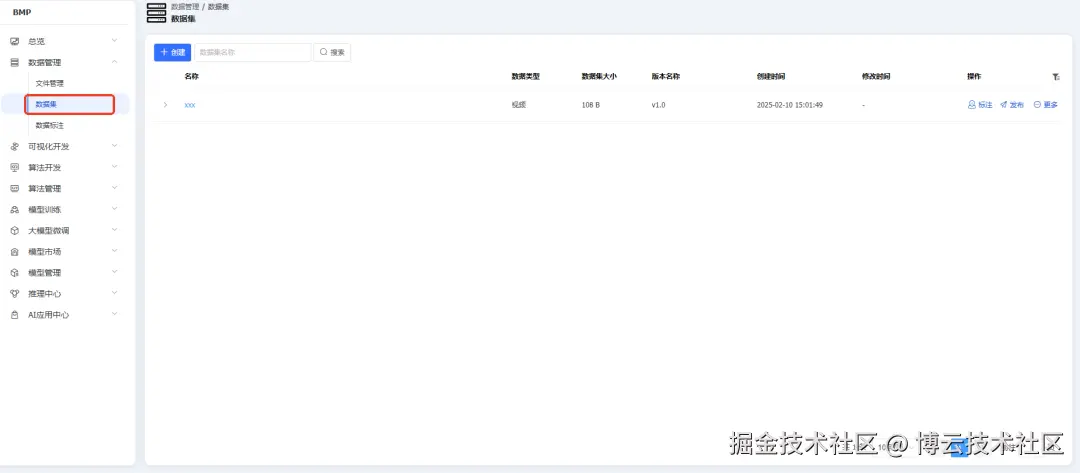Click the 数据集大小 column header

click(x=599, y=76)
